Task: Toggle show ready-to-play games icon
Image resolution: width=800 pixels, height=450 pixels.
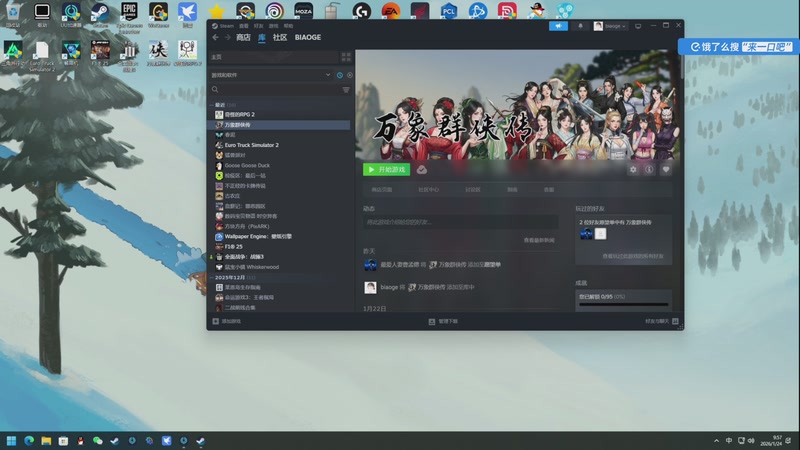Action: click(x=349, y=75)
